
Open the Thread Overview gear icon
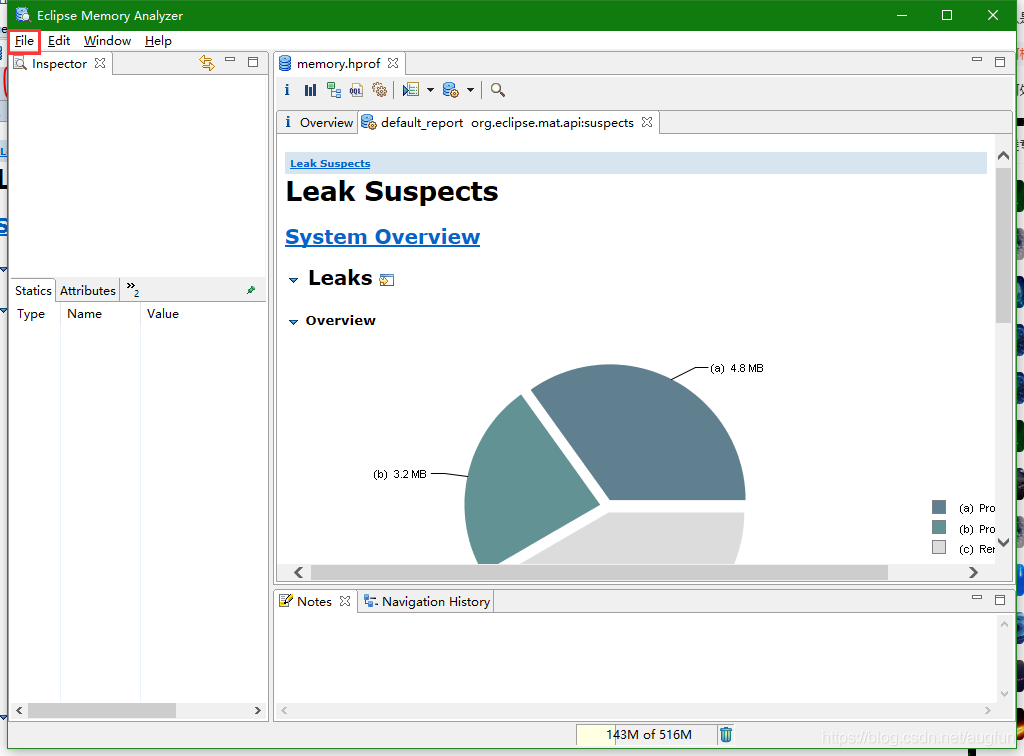click(x=379, y=89)
